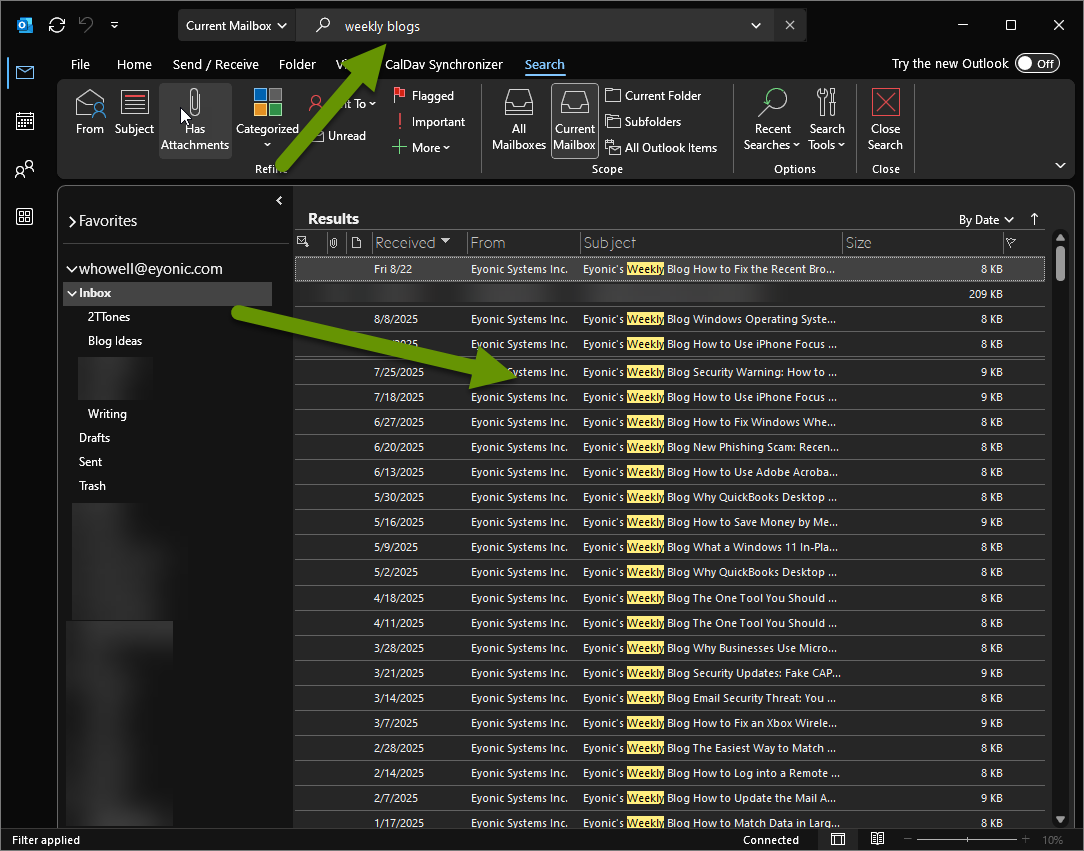The height and width of the screenshot is (851, 1084).
Task: Refine the search by From
Action: pyautogui.click(x=90, y=112)
